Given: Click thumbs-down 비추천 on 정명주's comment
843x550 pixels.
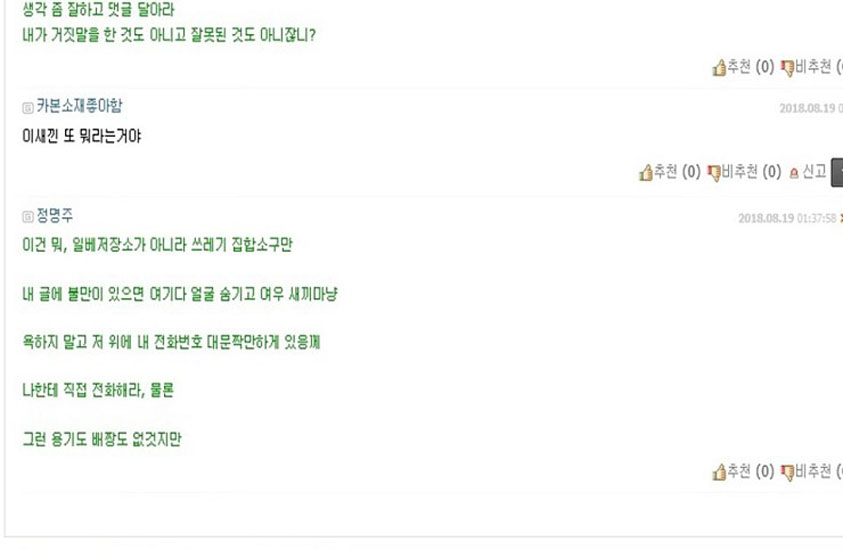Looking at the screenshot, I should 811,472.
